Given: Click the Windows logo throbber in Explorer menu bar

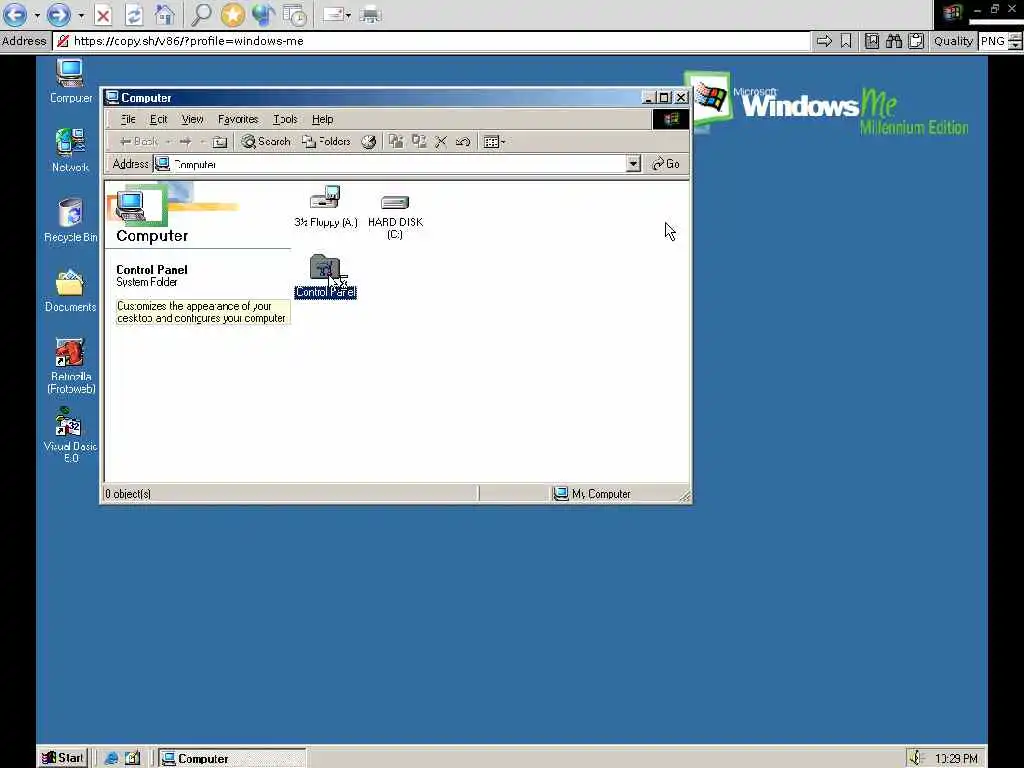Looking at the screenshot, I should tap(671, 119).
